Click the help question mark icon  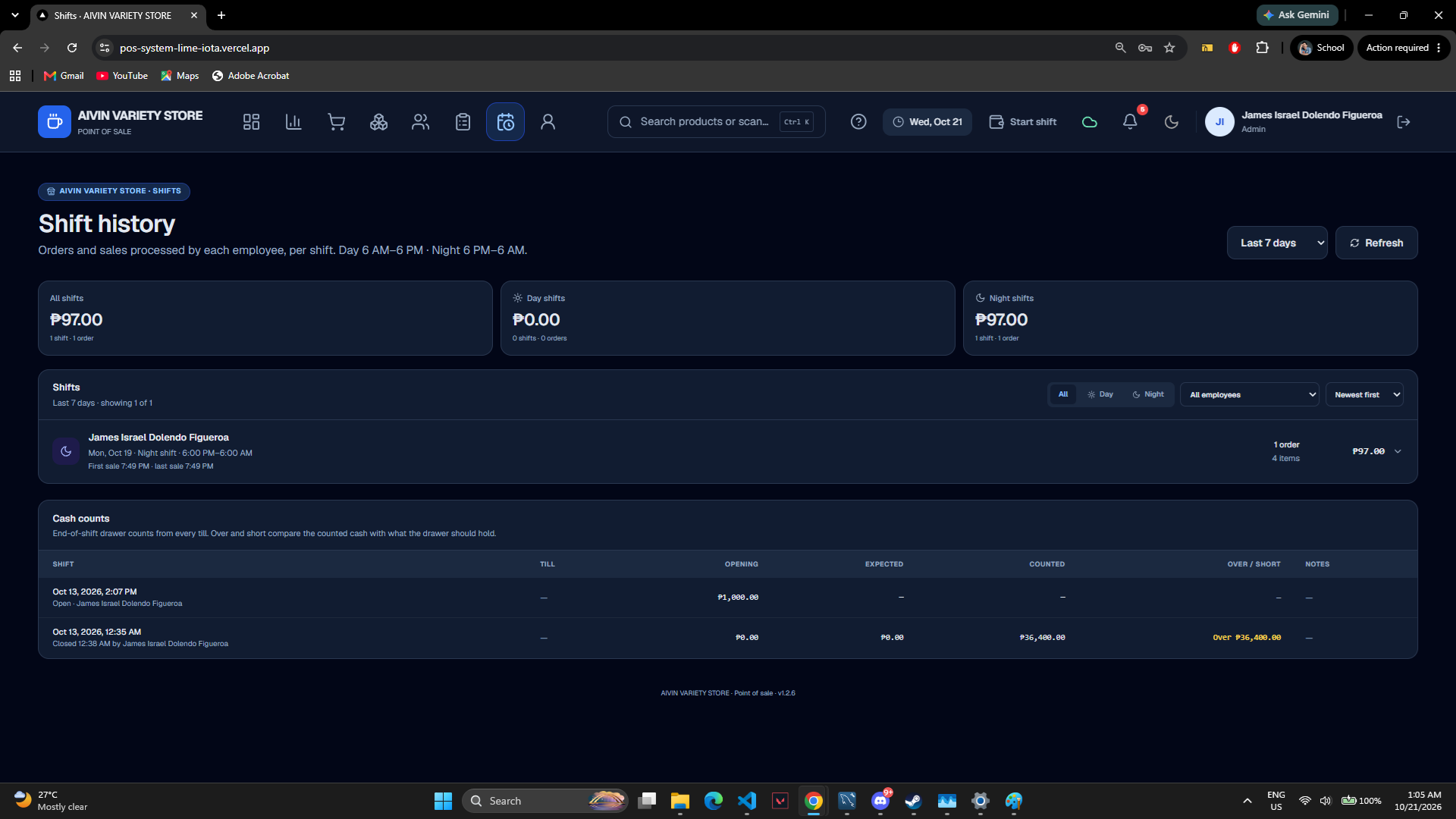point(858,122)
